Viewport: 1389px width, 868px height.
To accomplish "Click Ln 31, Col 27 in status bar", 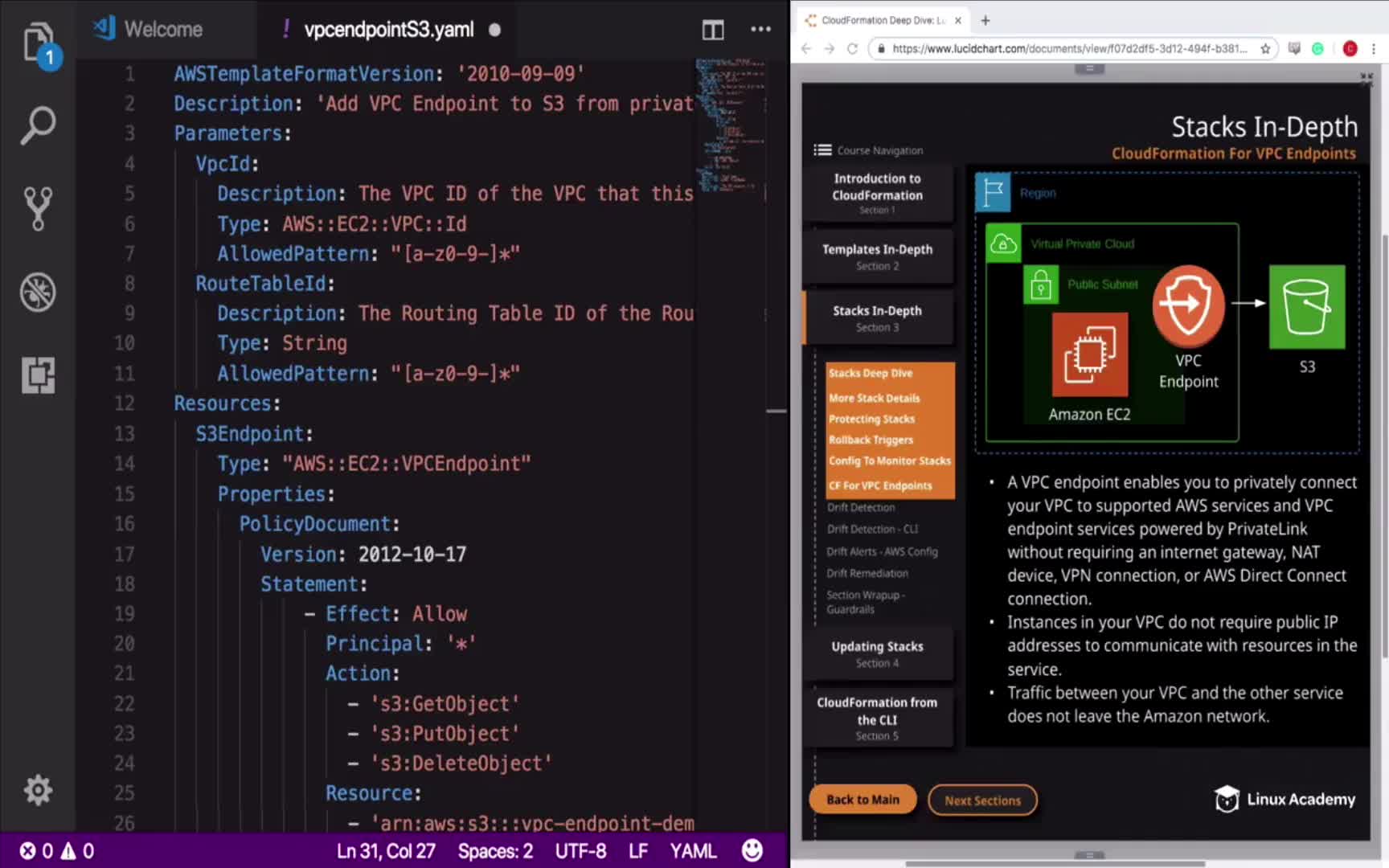I will point(386,850).
